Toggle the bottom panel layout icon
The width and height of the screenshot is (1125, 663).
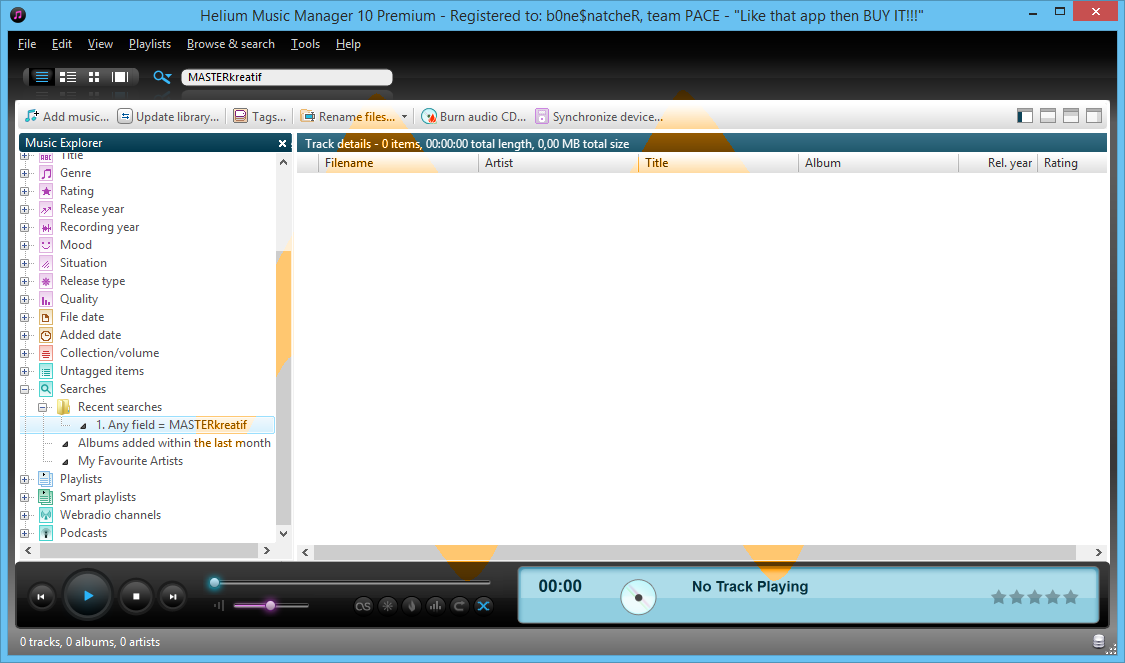pyautogui.click(x=1048, y=116)
